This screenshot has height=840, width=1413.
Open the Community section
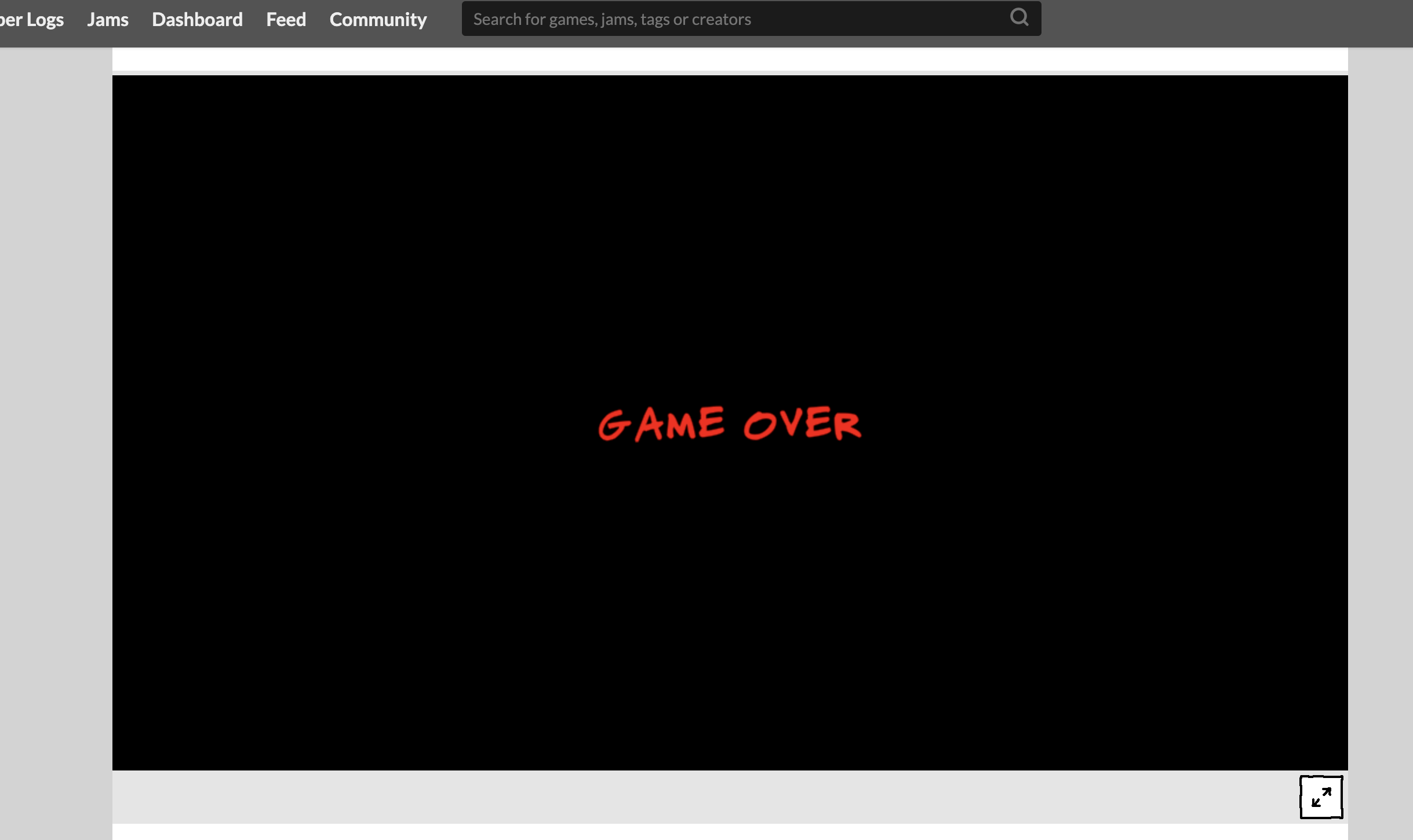click(x=378, y=19)
